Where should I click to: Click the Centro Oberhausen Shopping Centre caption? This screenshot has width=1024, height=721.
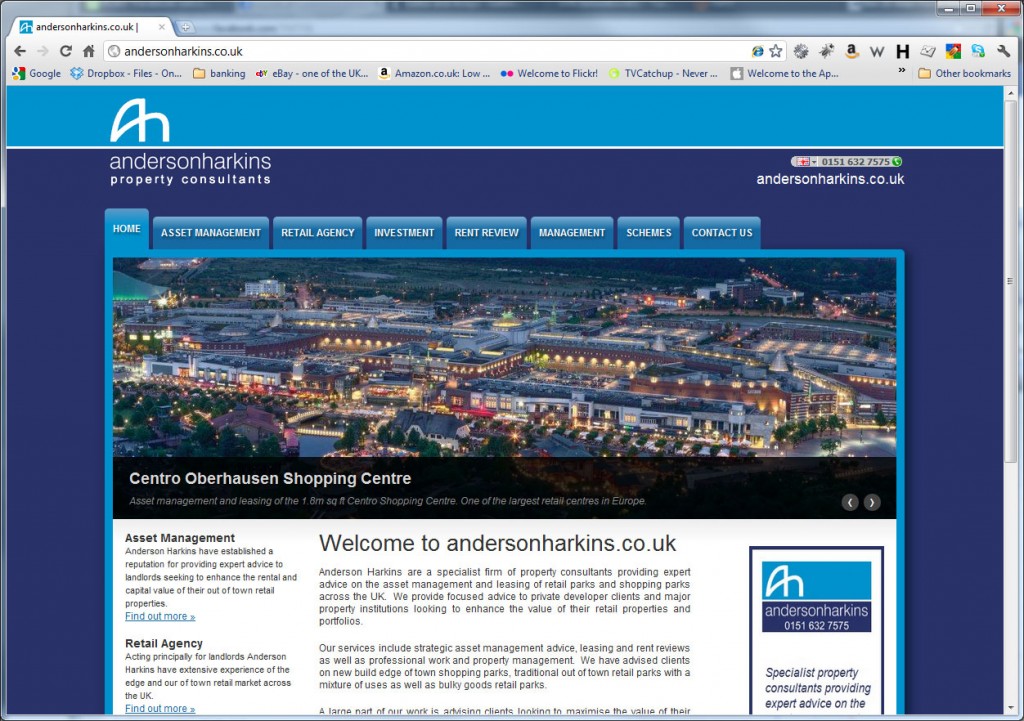(270, 478)
